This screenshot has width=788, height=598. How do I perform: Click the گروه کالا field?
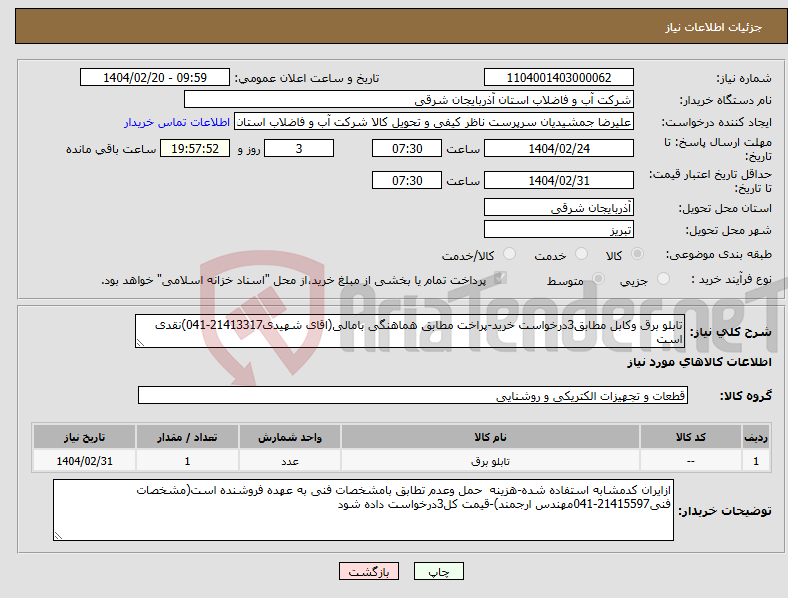[413, 395]
